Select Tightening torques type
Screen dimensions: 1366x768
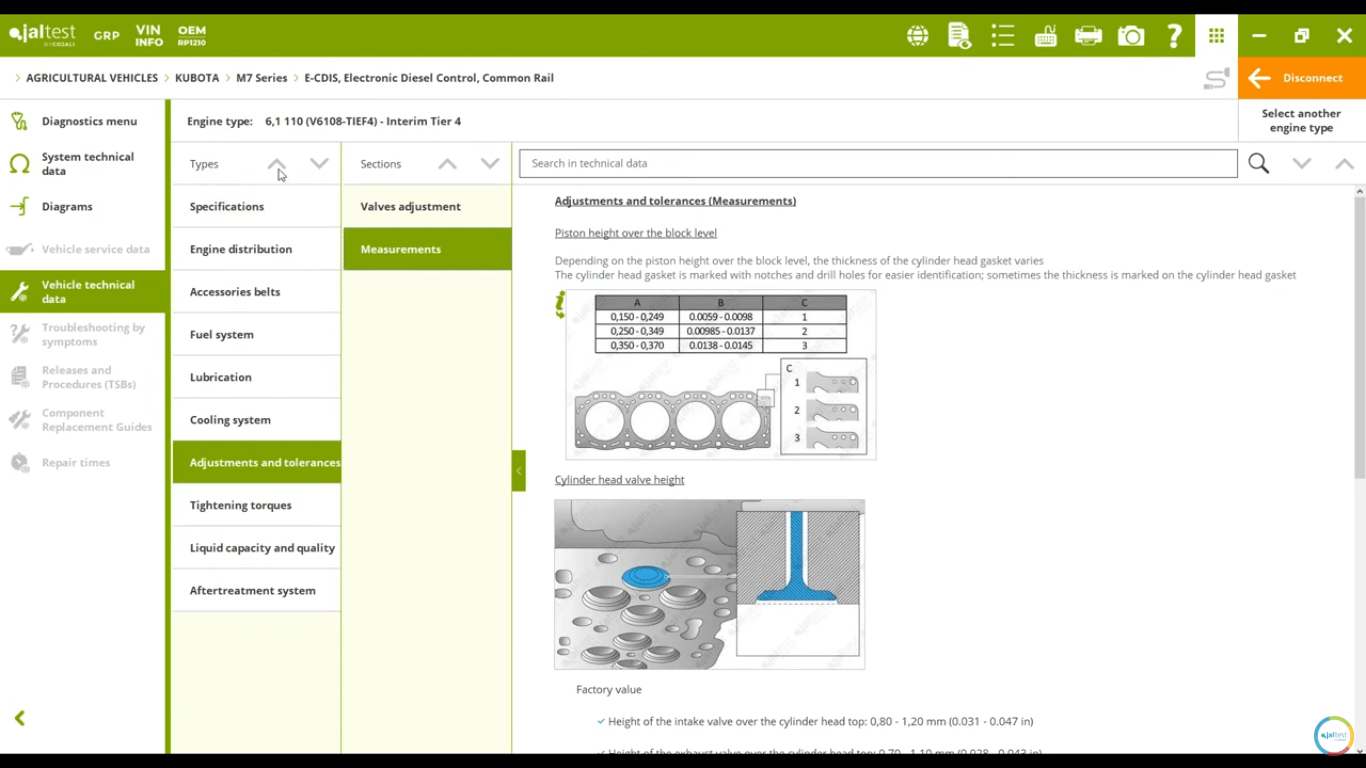(256, 506)
